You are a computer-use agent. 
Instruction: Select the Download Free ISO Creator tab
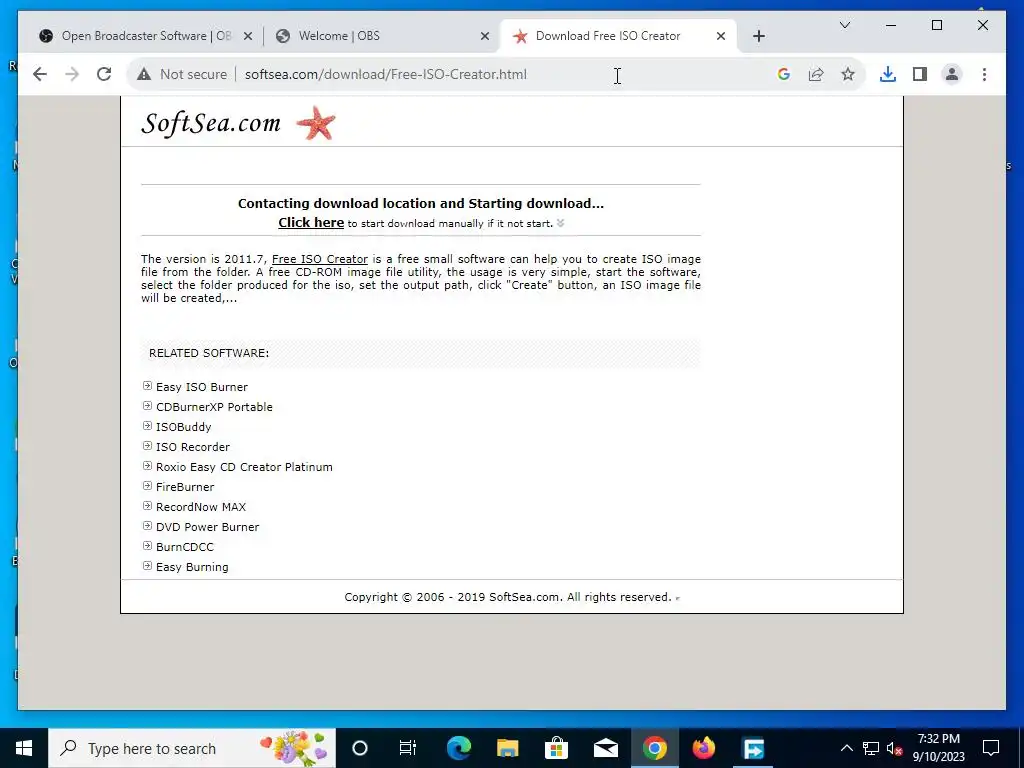click(618, 36)
